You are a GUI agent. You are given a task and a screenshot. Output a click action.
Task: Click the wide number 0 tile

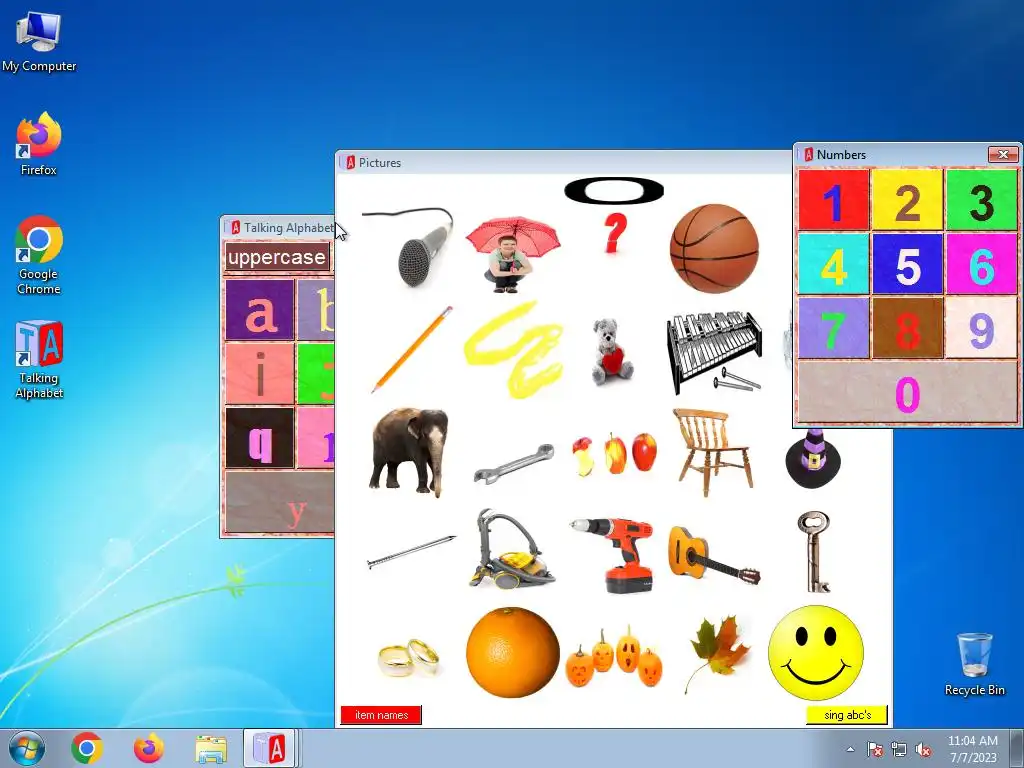point(908,392)
